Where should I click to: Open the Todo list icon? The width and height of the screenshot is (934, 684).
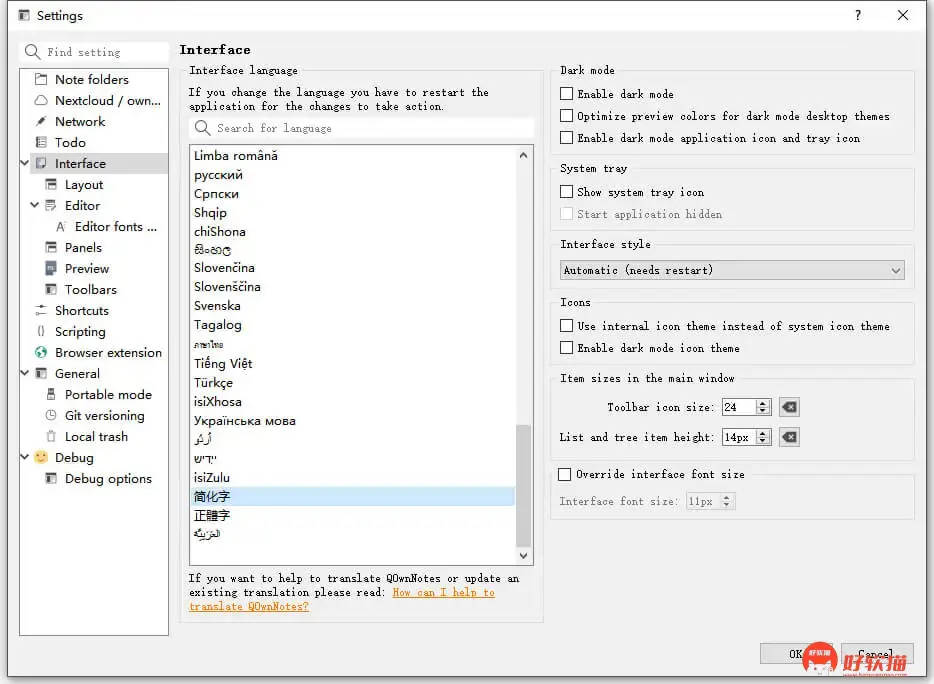pyautogui.click(x=41, y=142)
